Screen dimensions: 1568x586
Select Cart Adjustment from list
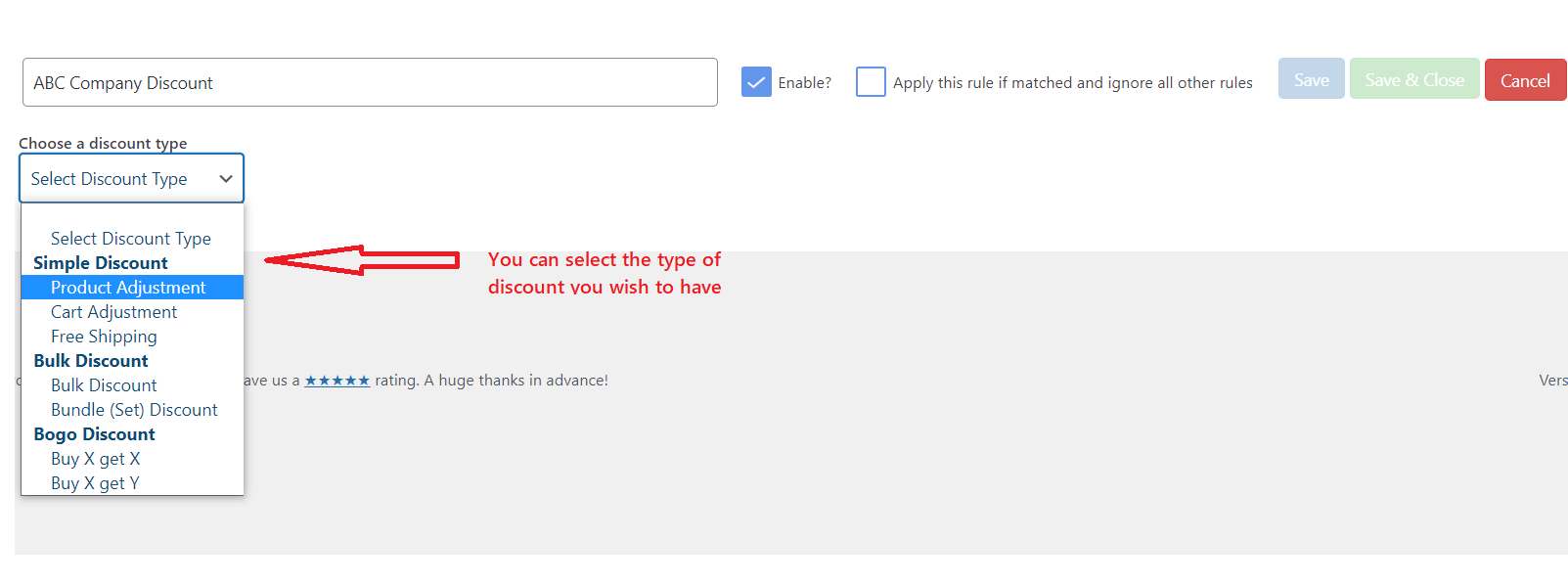point(113,312)
